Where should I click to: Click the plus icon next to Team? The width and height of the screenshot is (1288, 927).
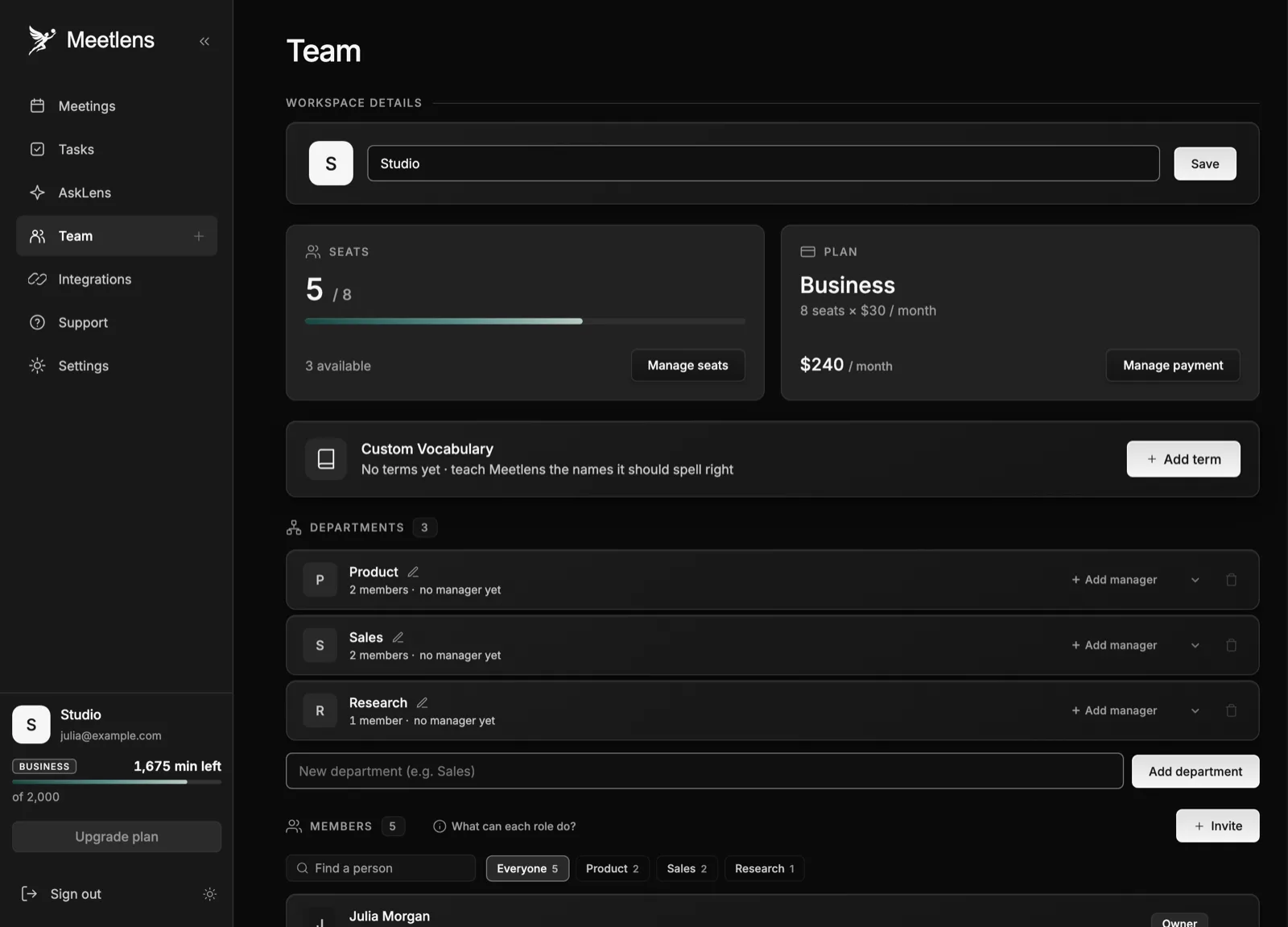point(199,236)
